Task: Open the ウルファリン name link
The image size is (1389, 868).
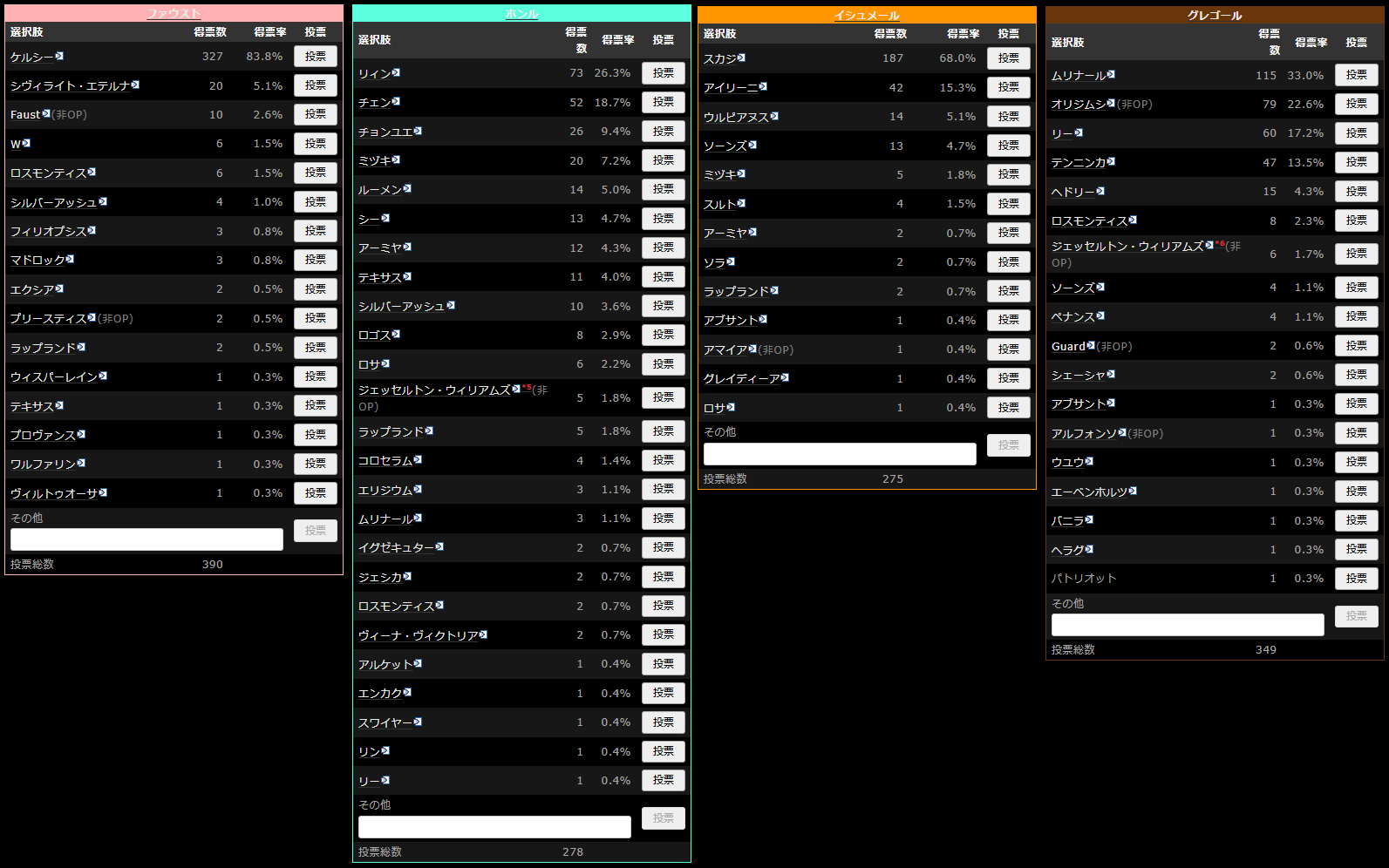Action: [43, 464]
